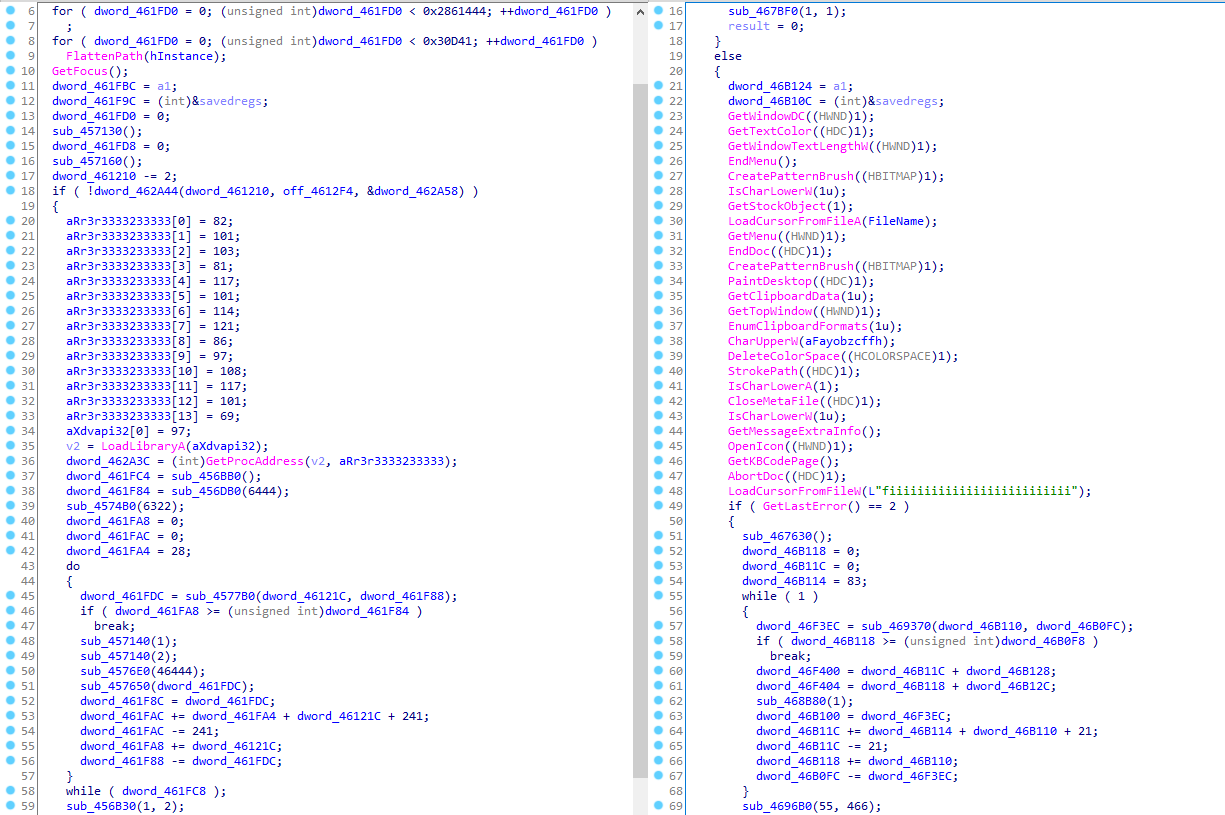The image size is (1225, 815).
Task: Toggle breakpoint dot at left pane line 45
Action: pos(10,596)
